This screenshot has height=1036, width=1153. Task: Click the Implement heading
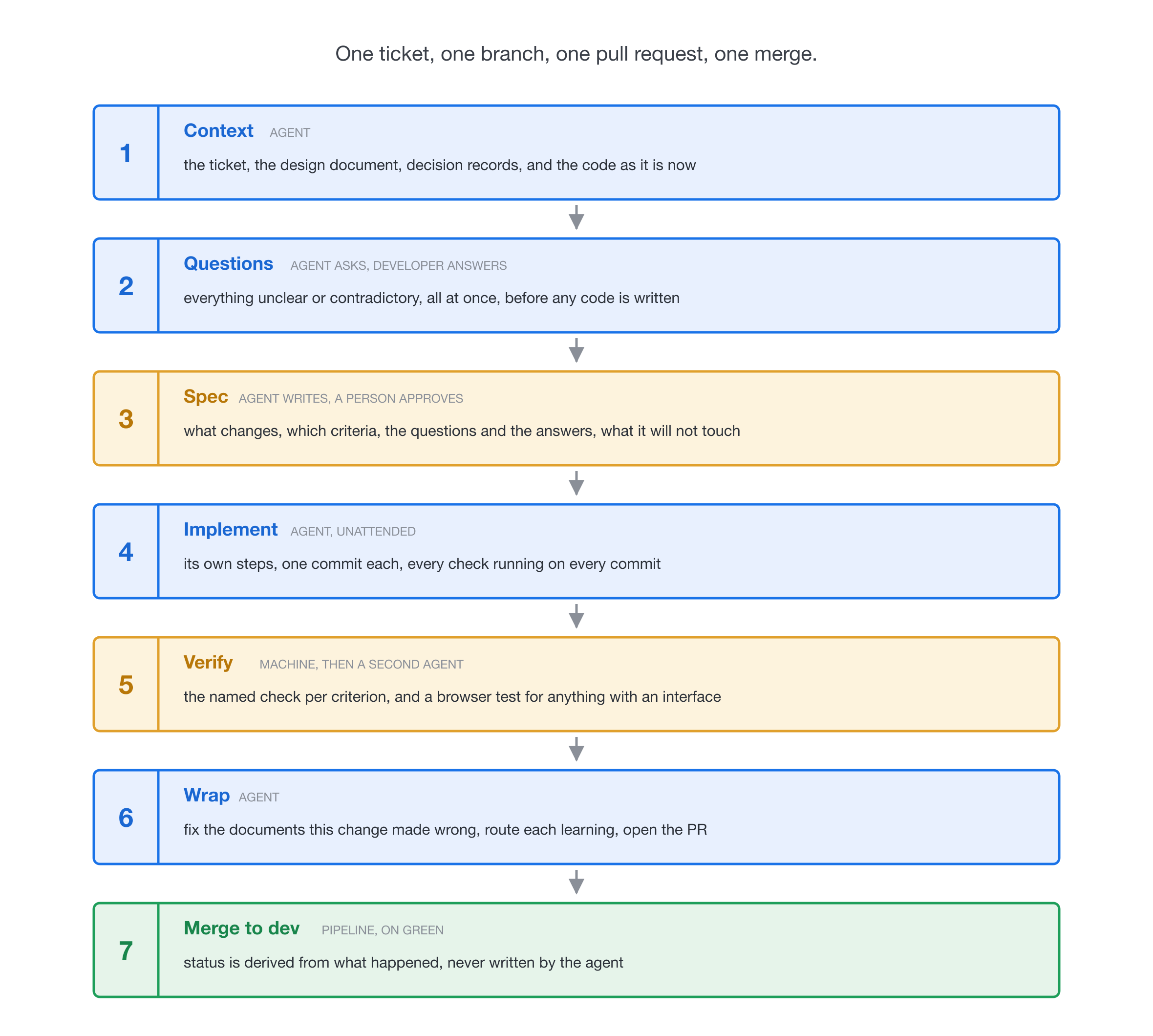coord(231,529)
